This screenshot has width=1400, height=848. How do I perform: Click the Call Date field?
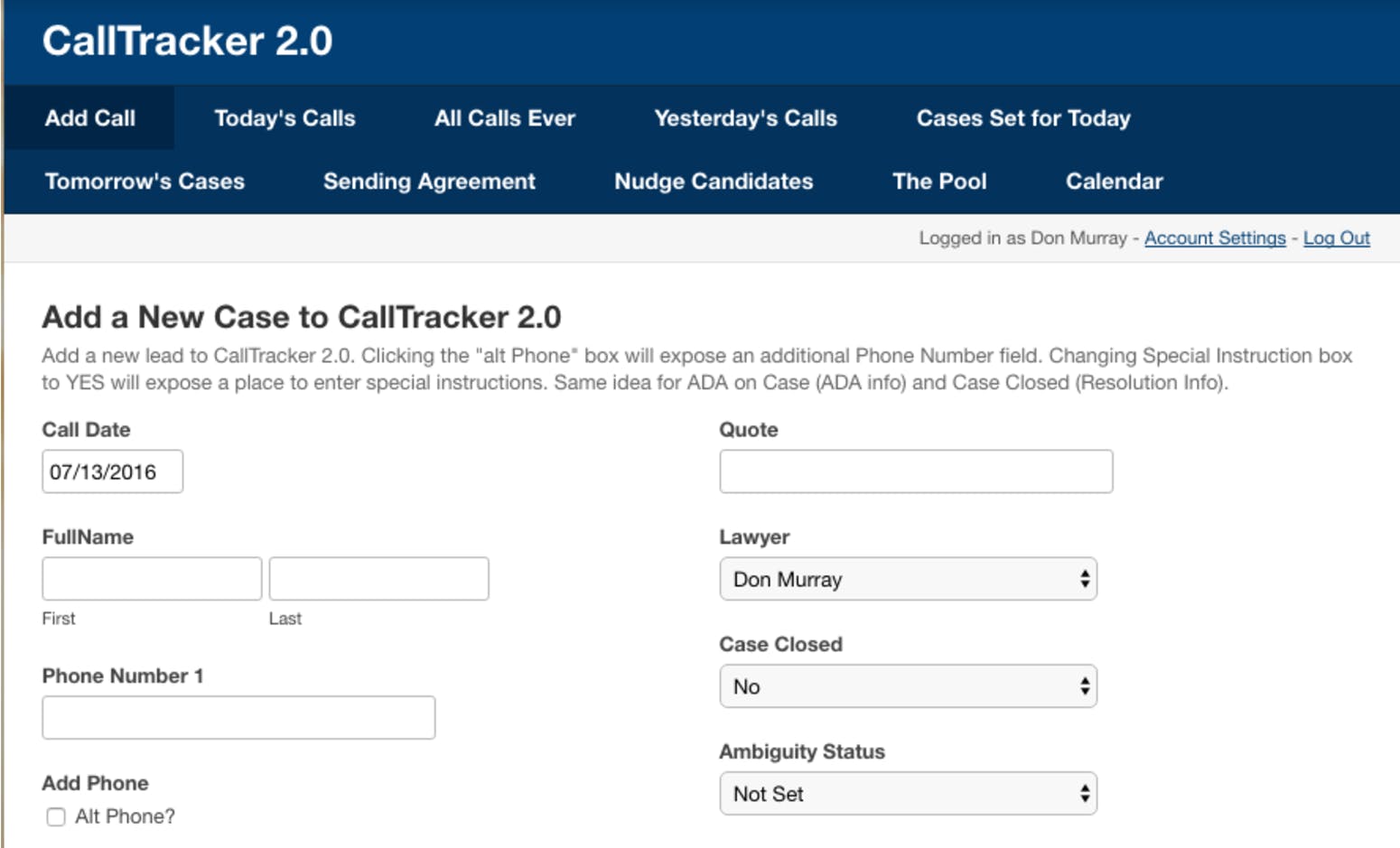112,471
